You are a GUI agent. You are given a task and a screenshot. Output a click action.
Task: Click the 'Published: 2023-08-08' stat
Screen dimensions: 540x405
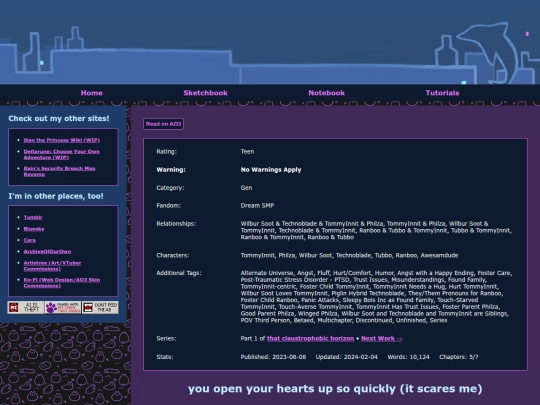coord(273,357)
